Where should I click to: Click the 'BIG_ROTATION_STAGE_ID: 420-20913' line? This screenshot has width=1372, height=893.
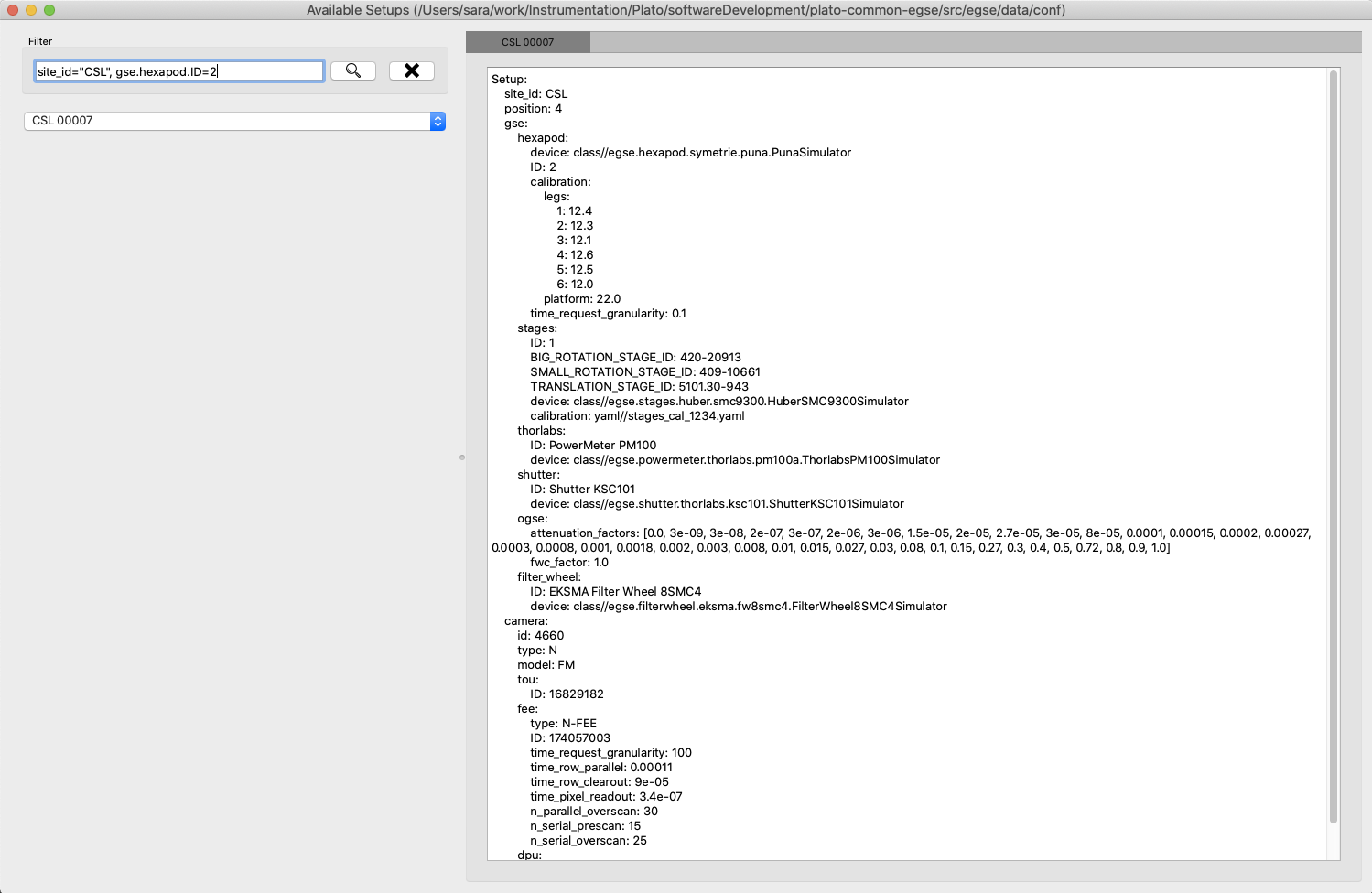point(636,358)
